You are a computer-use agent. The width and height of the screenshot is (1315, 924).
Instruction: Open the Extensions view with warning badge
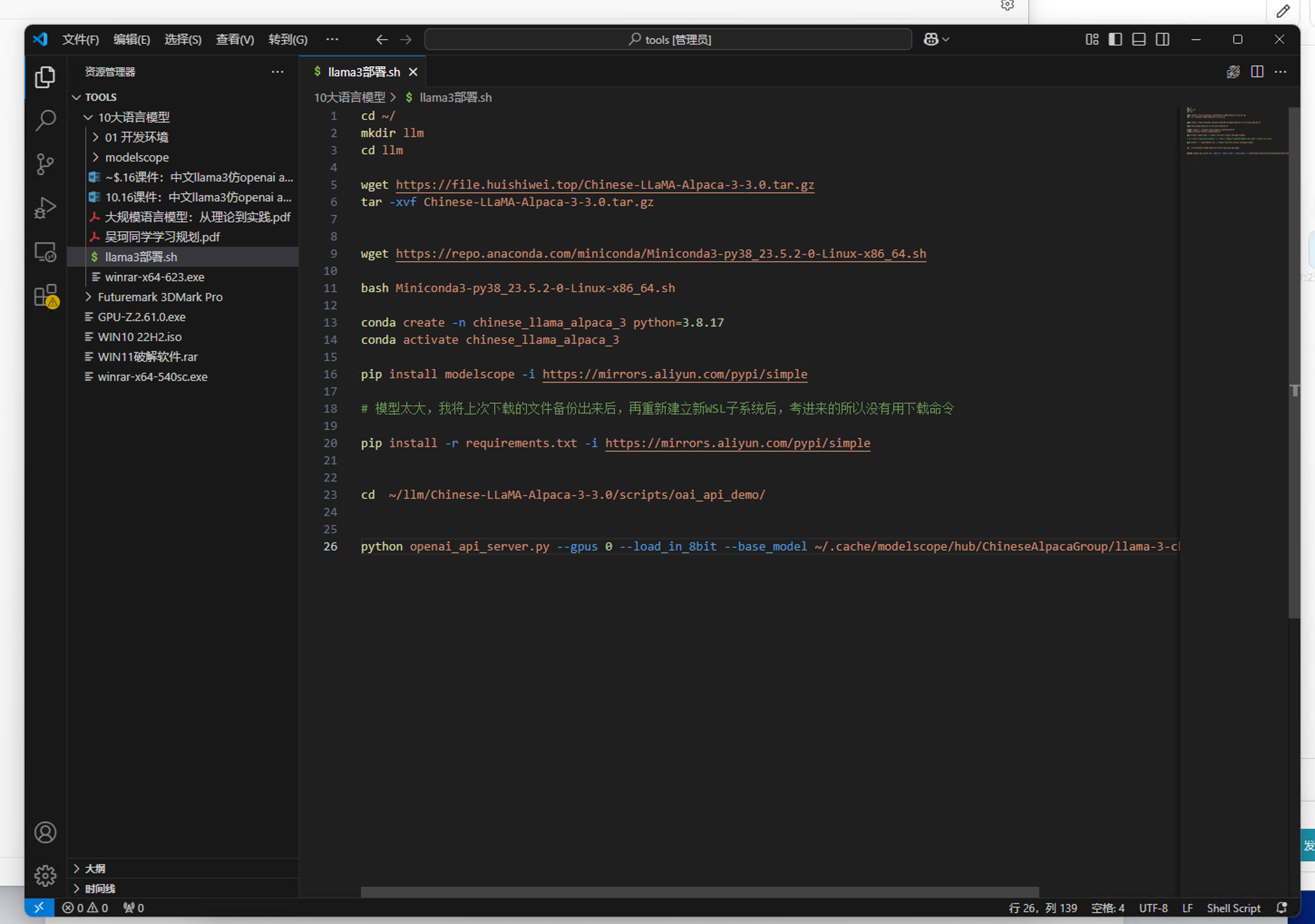(45, 296)
